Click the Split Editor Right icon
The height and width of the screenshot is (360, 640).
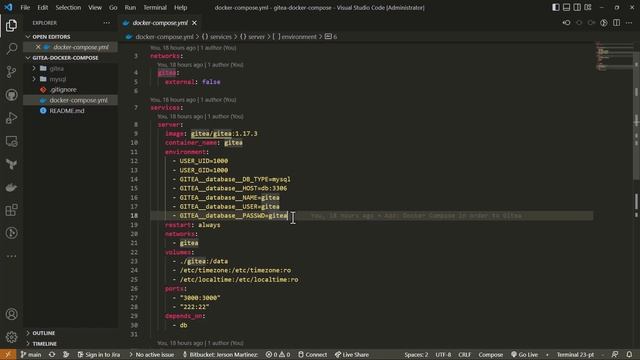(616, 23)
